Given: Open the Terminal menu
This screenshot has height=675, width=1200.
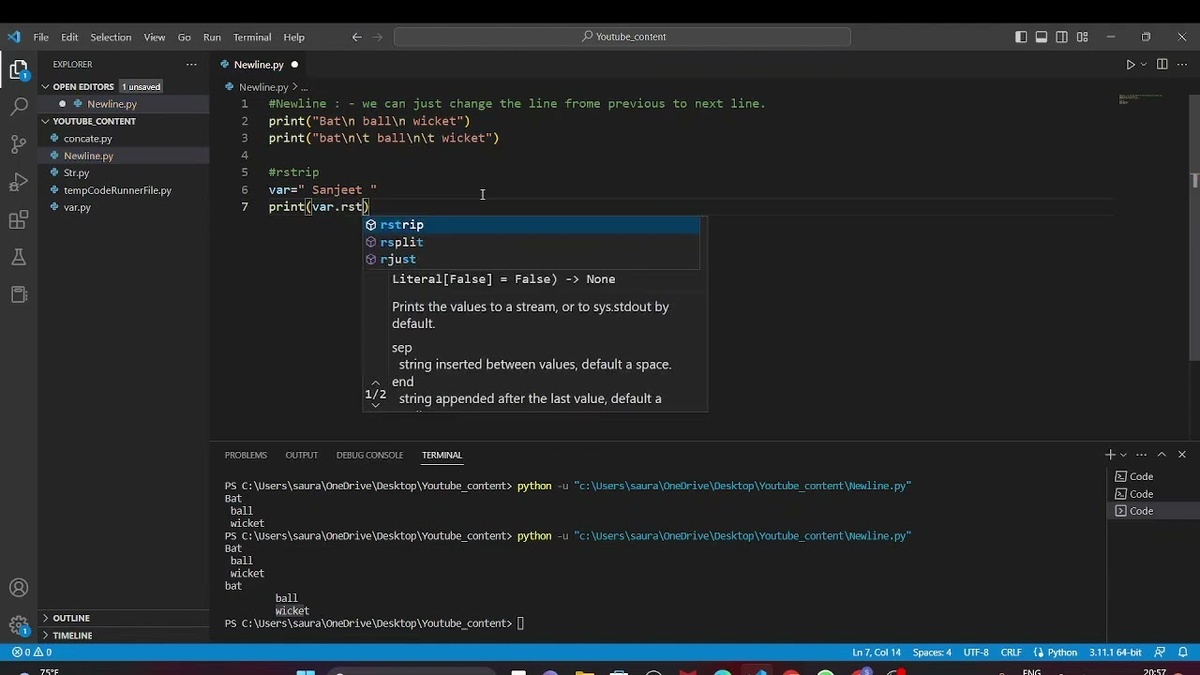Looking at the screenshot, I should [252, 37].
